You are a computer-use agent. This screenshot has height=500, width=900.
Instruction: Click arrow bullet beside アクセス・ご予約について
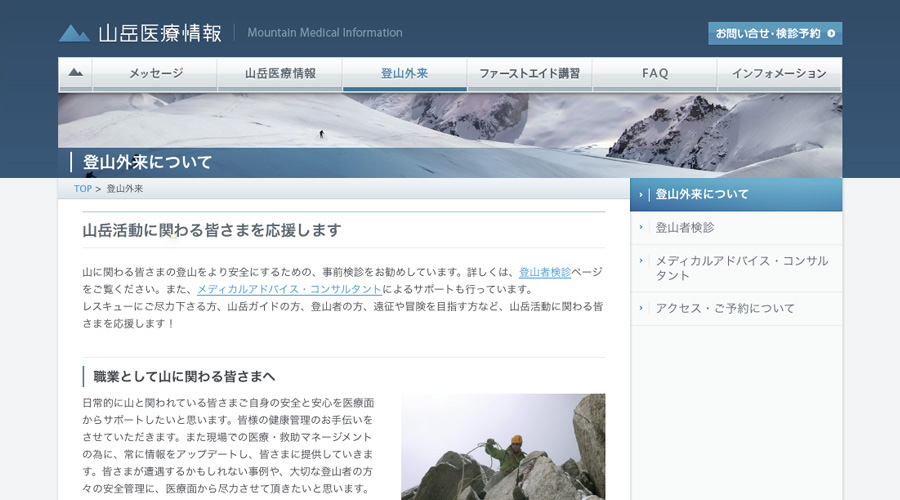click(642, 308)
